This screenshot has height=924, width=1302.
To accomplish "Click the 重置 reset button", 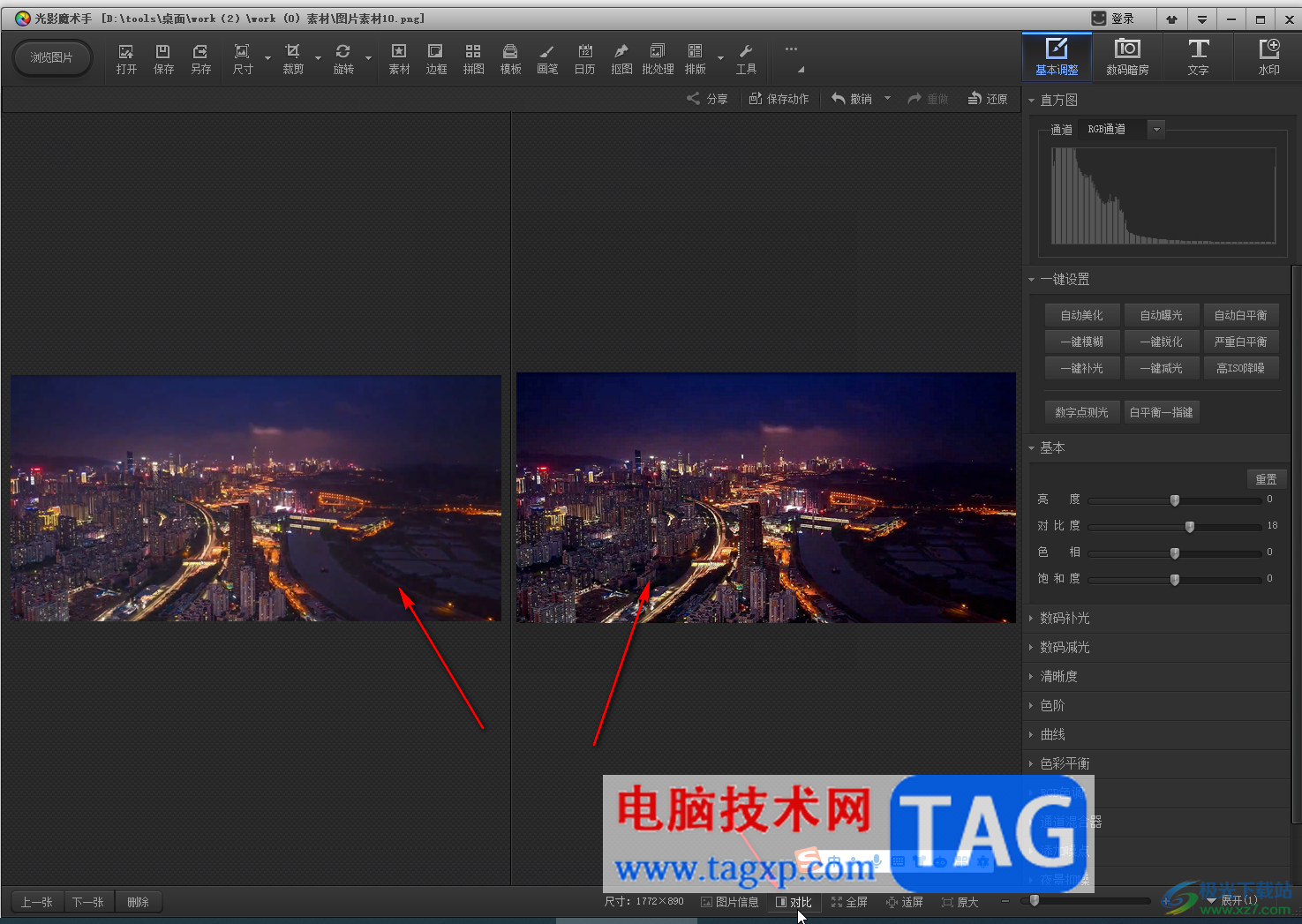I will coord(1267,479).
